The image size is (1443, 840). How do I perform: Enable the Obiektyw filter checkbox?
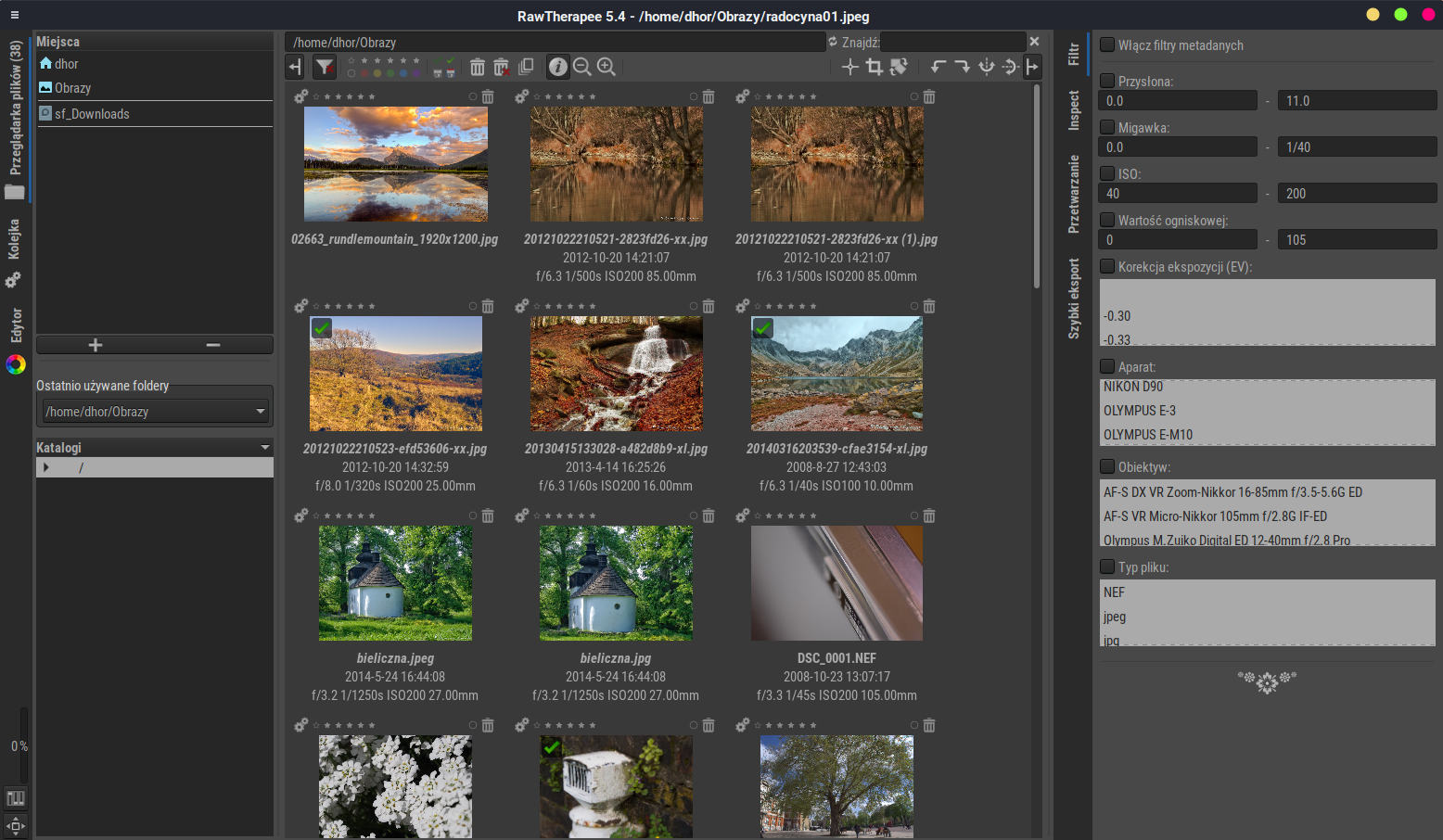1107,466
